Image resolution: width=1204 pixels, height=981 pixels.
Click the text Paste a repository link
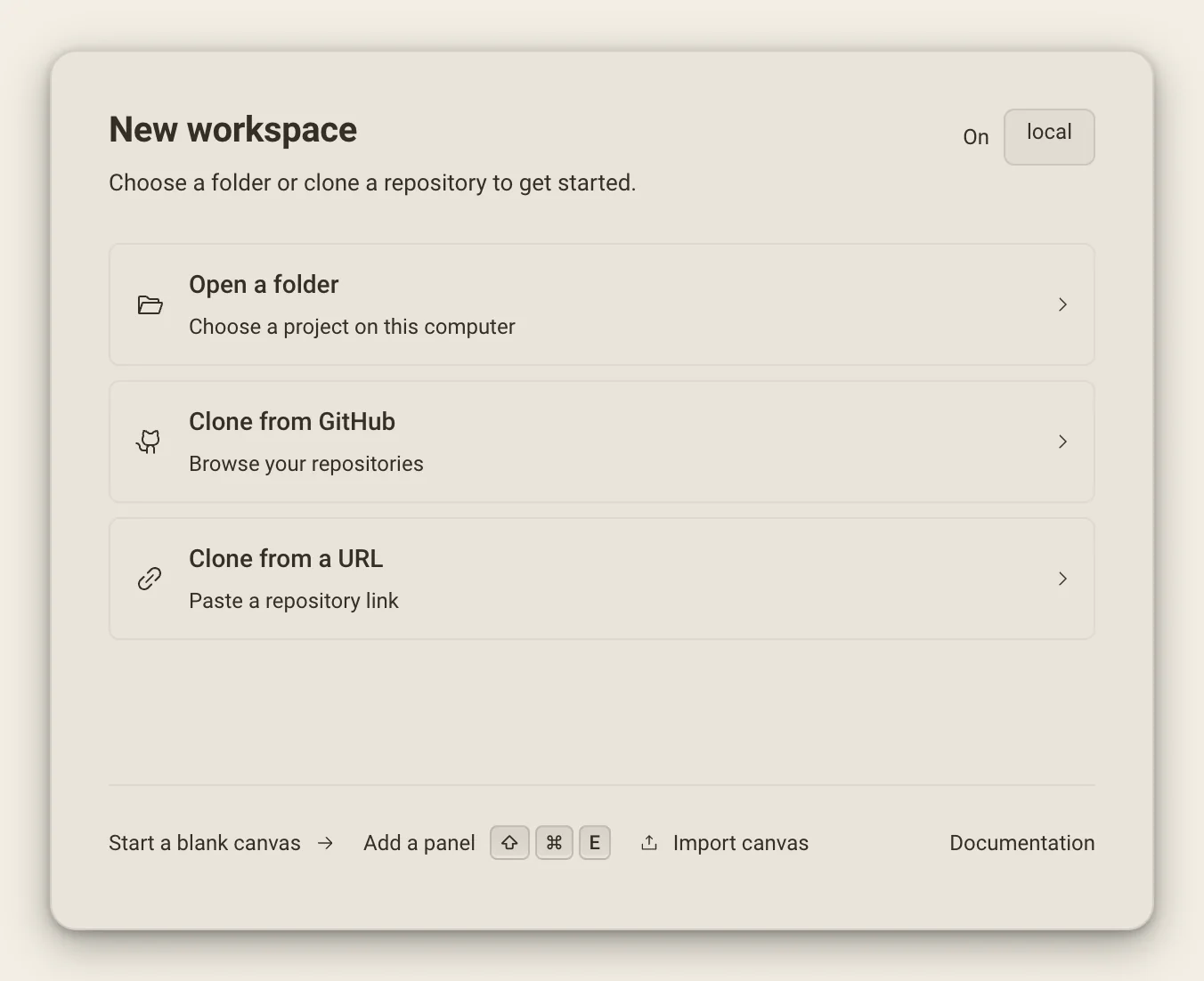pos(294,601)
